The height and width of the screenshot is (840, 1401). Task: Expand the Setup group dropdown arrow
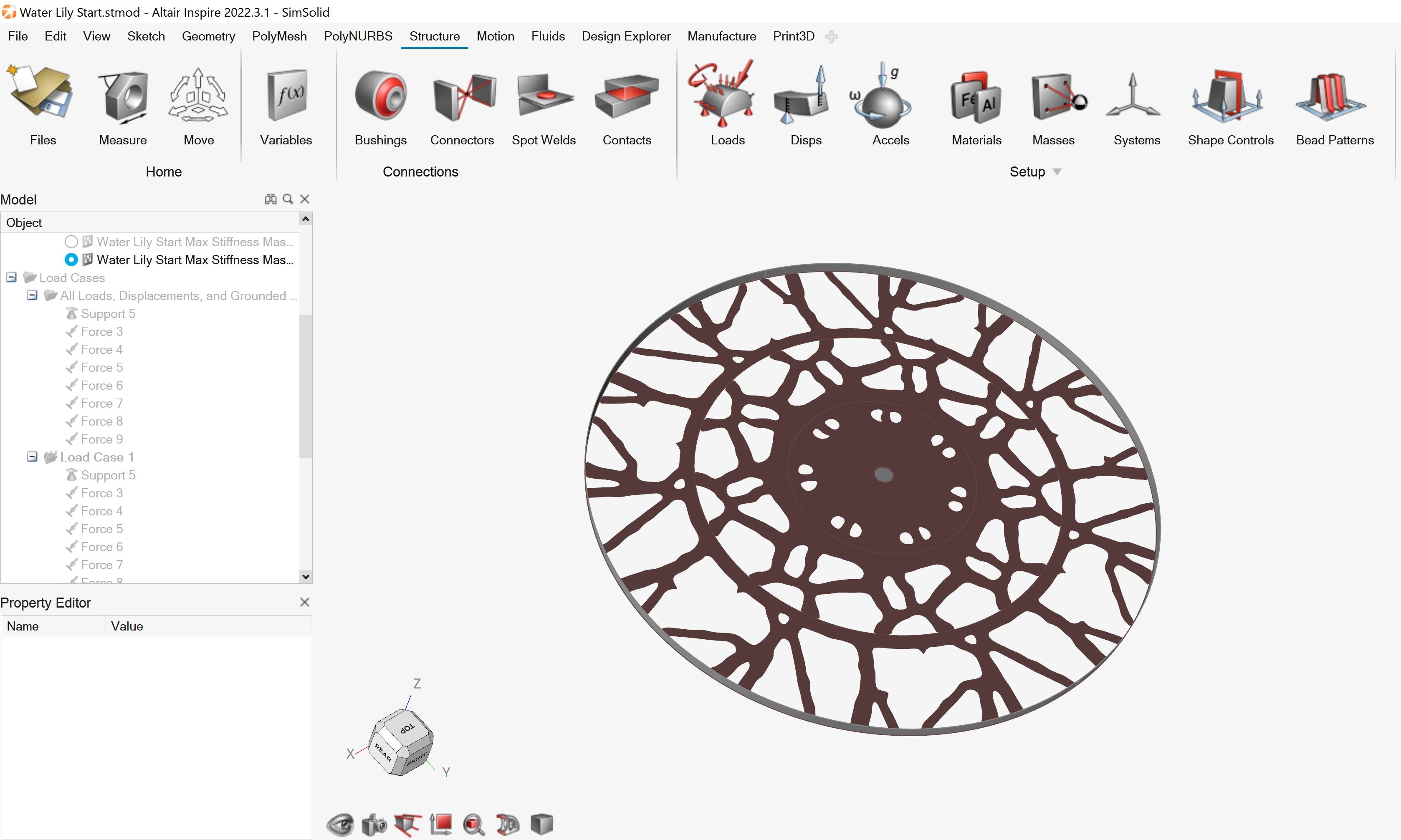point(1057,172)
